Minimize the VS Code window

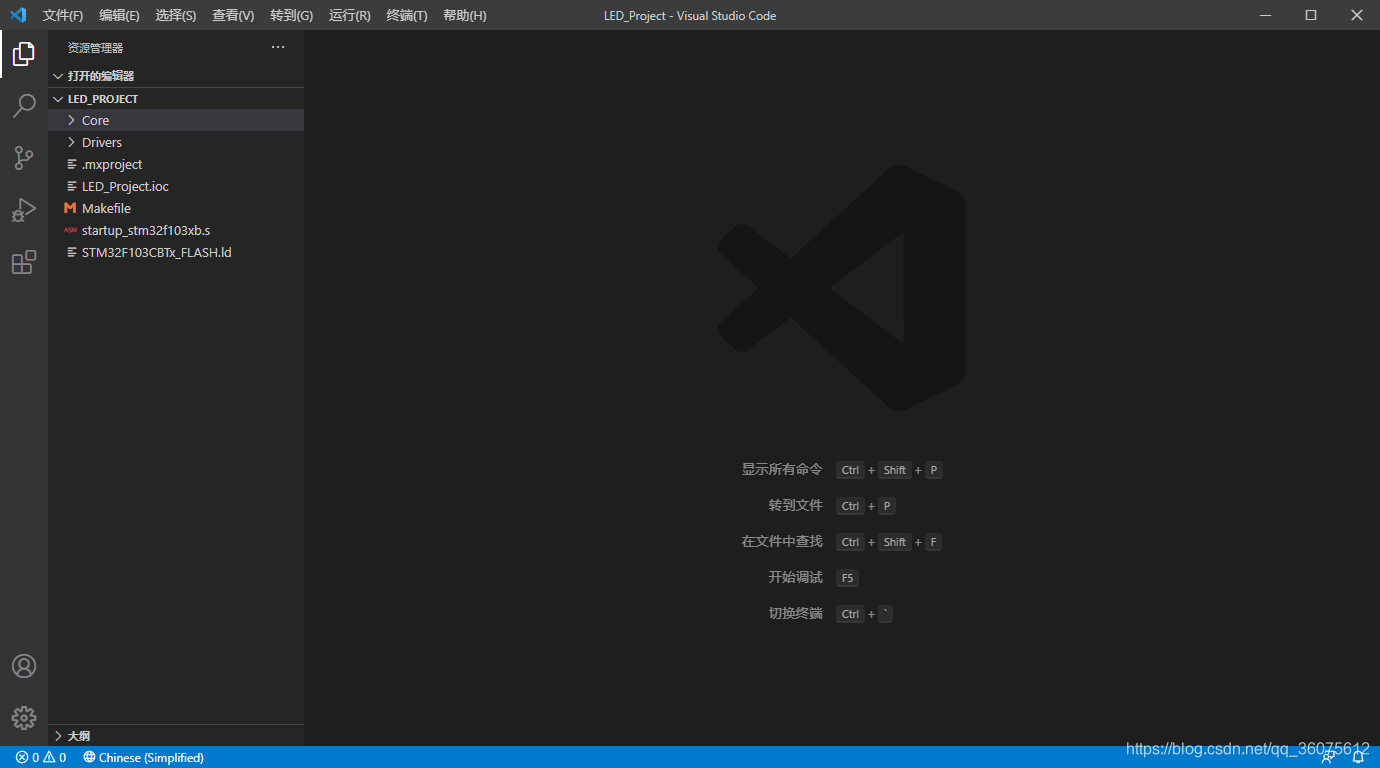(1265, 15)
